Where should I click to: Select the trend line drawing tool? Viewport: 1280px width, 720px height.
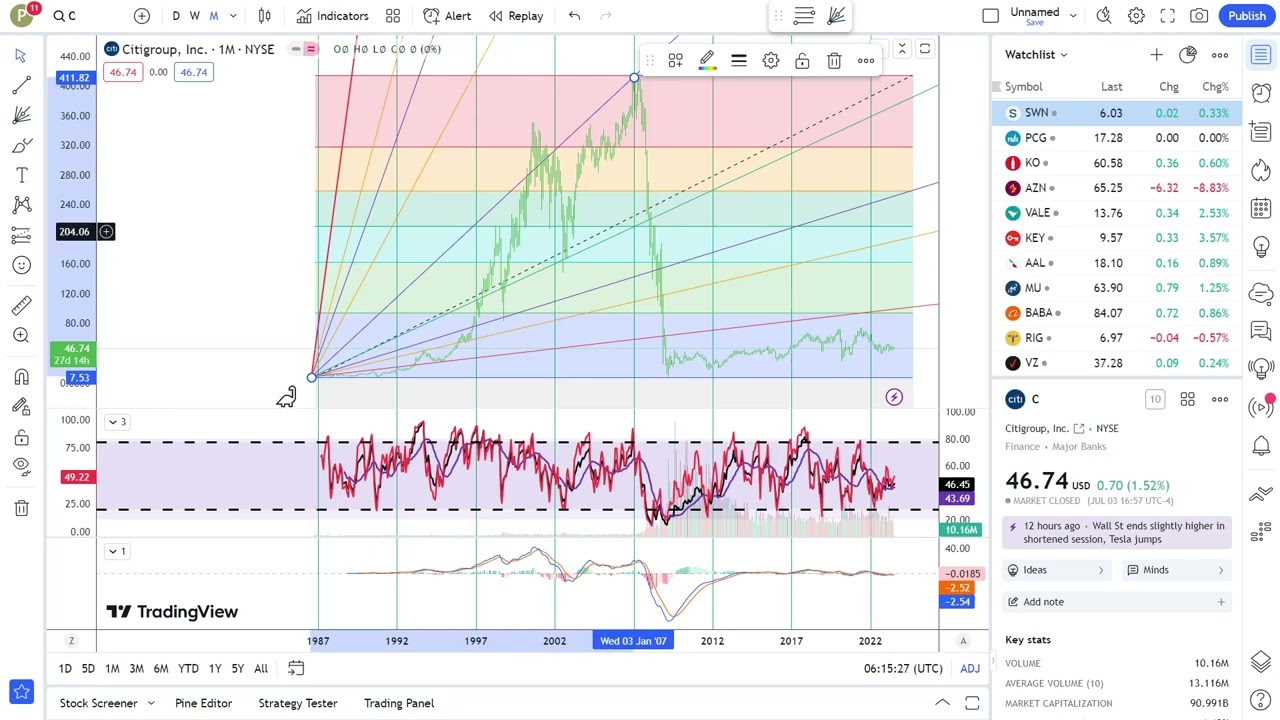[x=21, y=86]
